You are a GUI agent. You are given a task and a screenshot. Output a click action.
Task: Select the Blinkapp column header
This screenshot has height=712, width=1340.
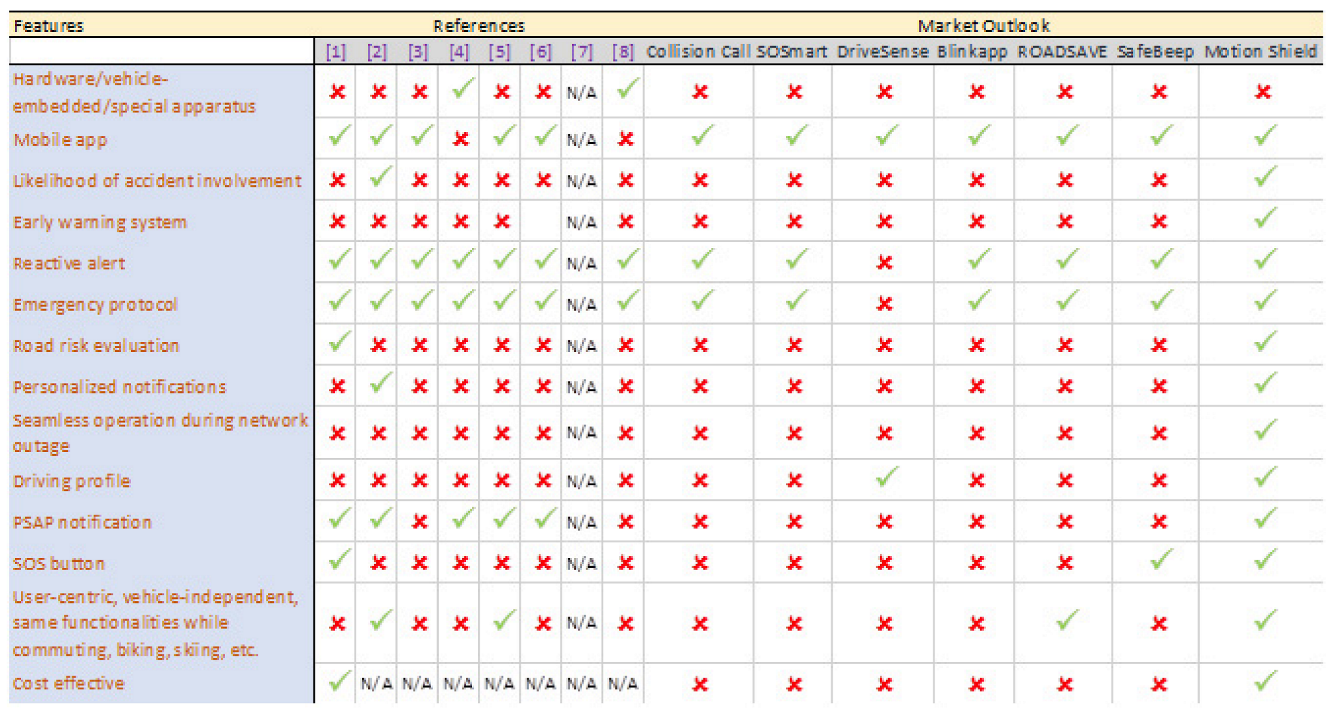[x=972, y=52]
